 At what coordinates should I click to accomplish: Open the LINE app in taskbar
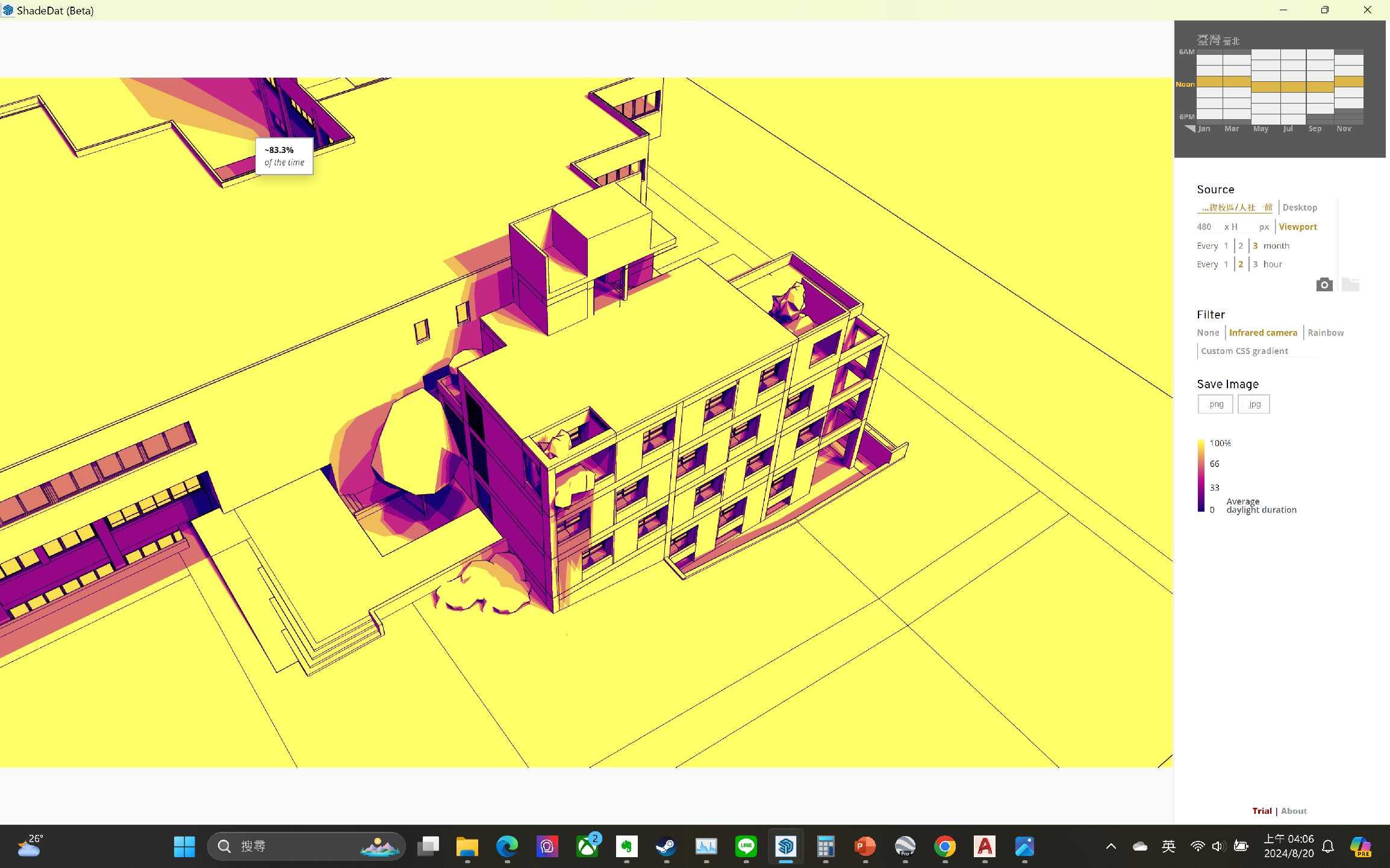746,846
